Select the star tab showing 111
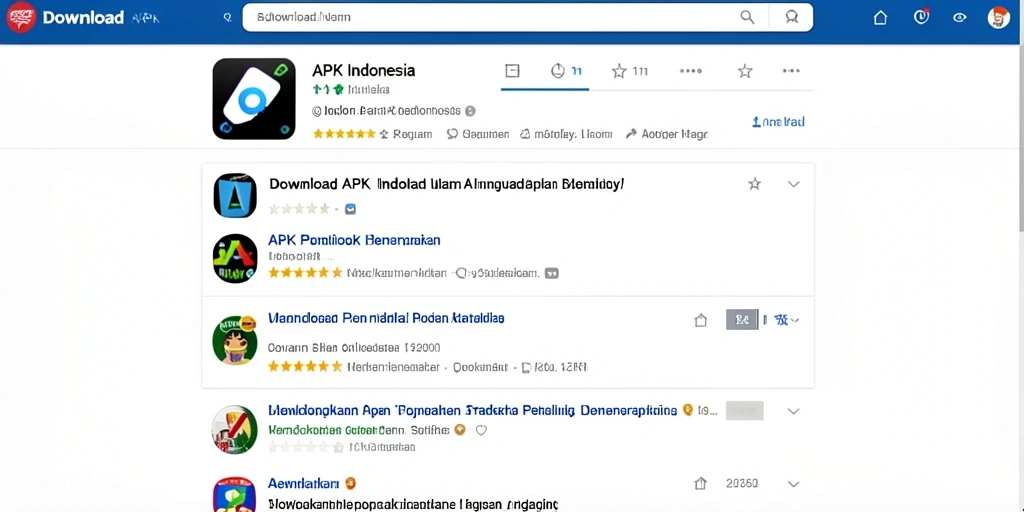The height and width of the screenshot is (512, 1024). [630, 71]
